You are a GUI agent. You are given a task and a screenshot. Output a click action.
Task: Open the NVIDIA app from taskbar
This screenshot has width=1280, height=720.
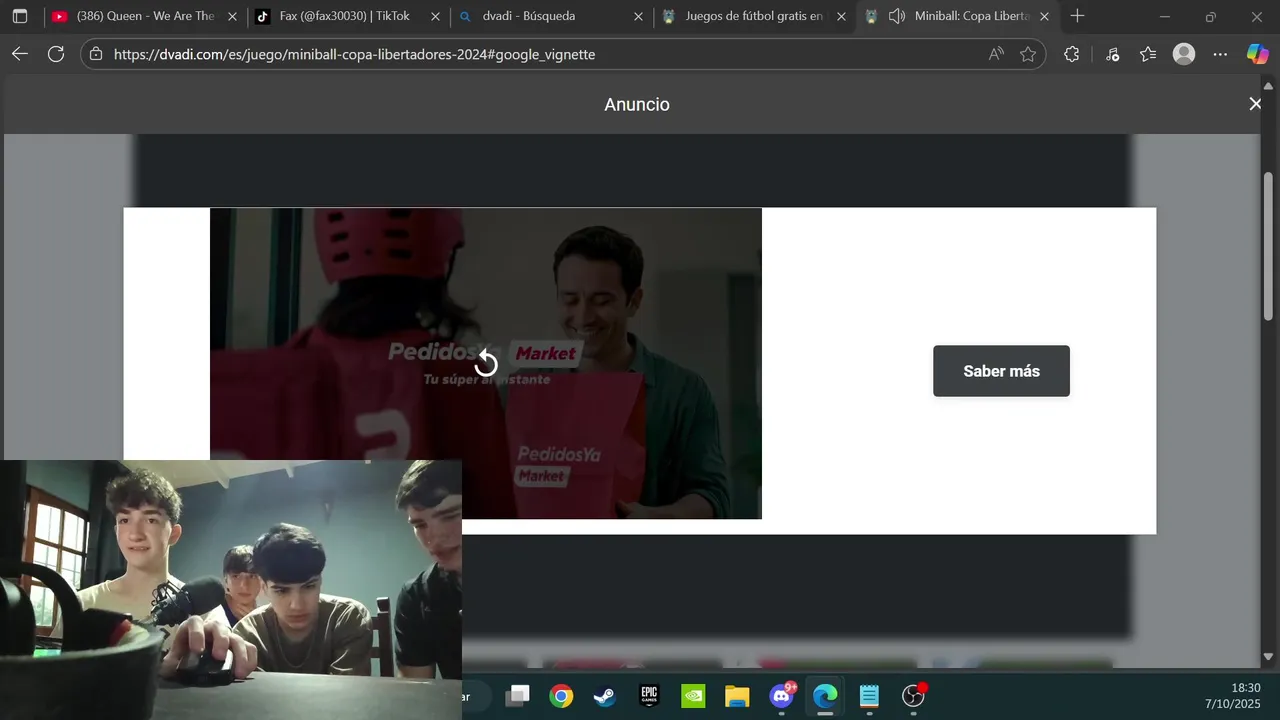pyautogui.click(x=693, y=696)
